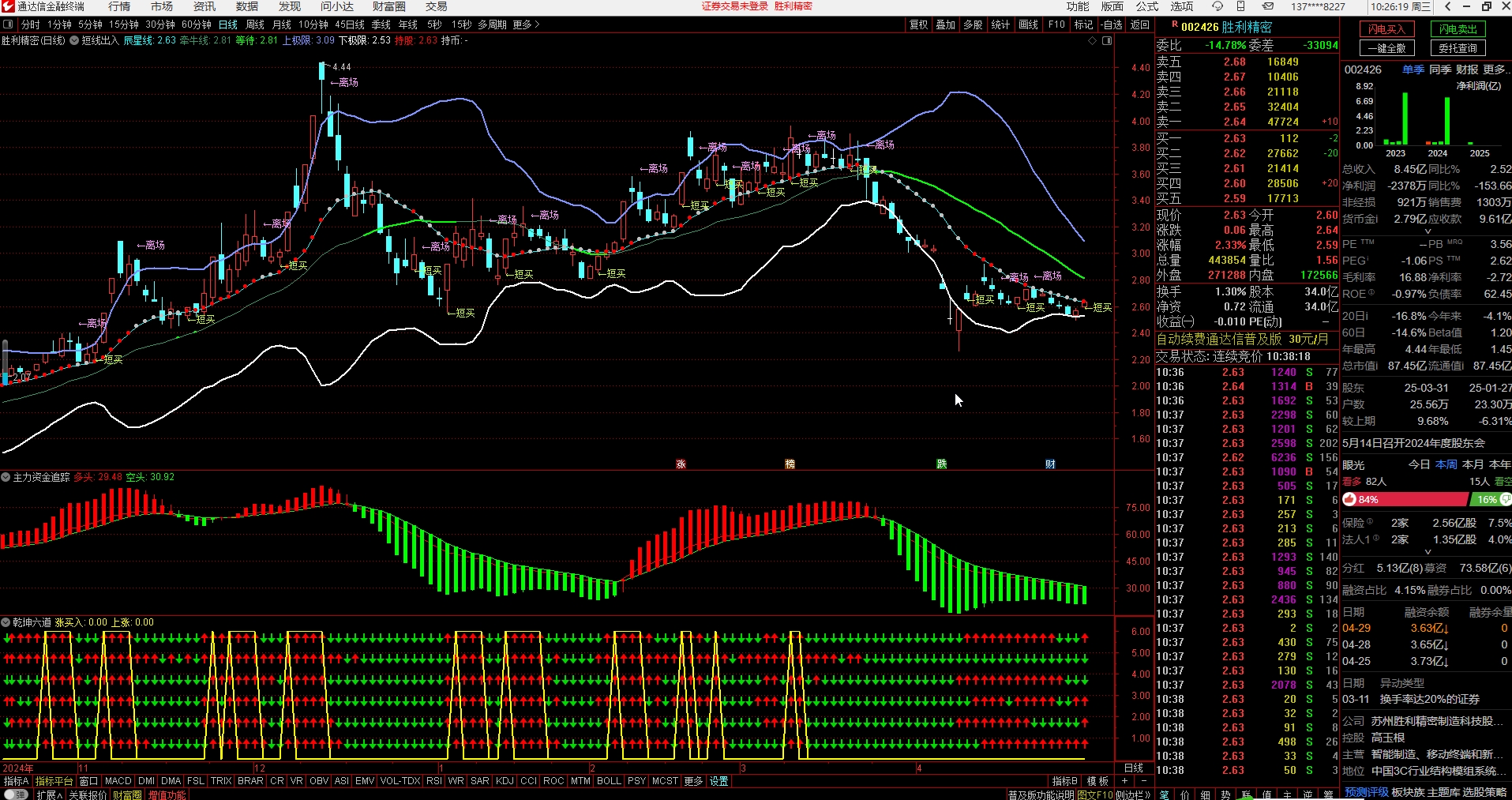1512x800 pixels.
Task: Click the plus zoom-in icon beside 模板
Action: click(x=1124, y=781)
